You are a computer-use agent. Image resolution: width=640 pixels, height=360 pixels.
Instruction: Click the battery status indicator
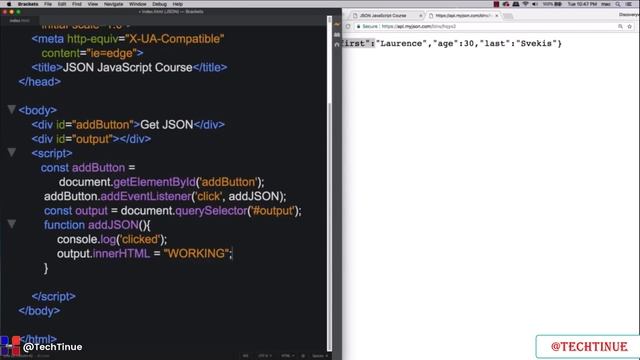(552, 4)
